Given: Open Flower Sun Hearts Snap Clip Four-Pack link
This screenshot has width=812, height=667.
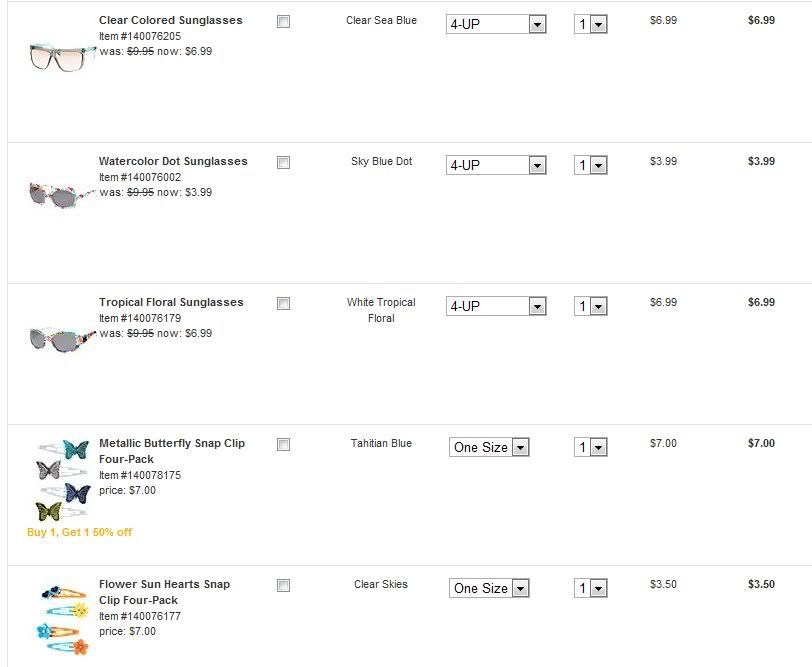Looking at the screenshot, I should (x=163, y=592).
